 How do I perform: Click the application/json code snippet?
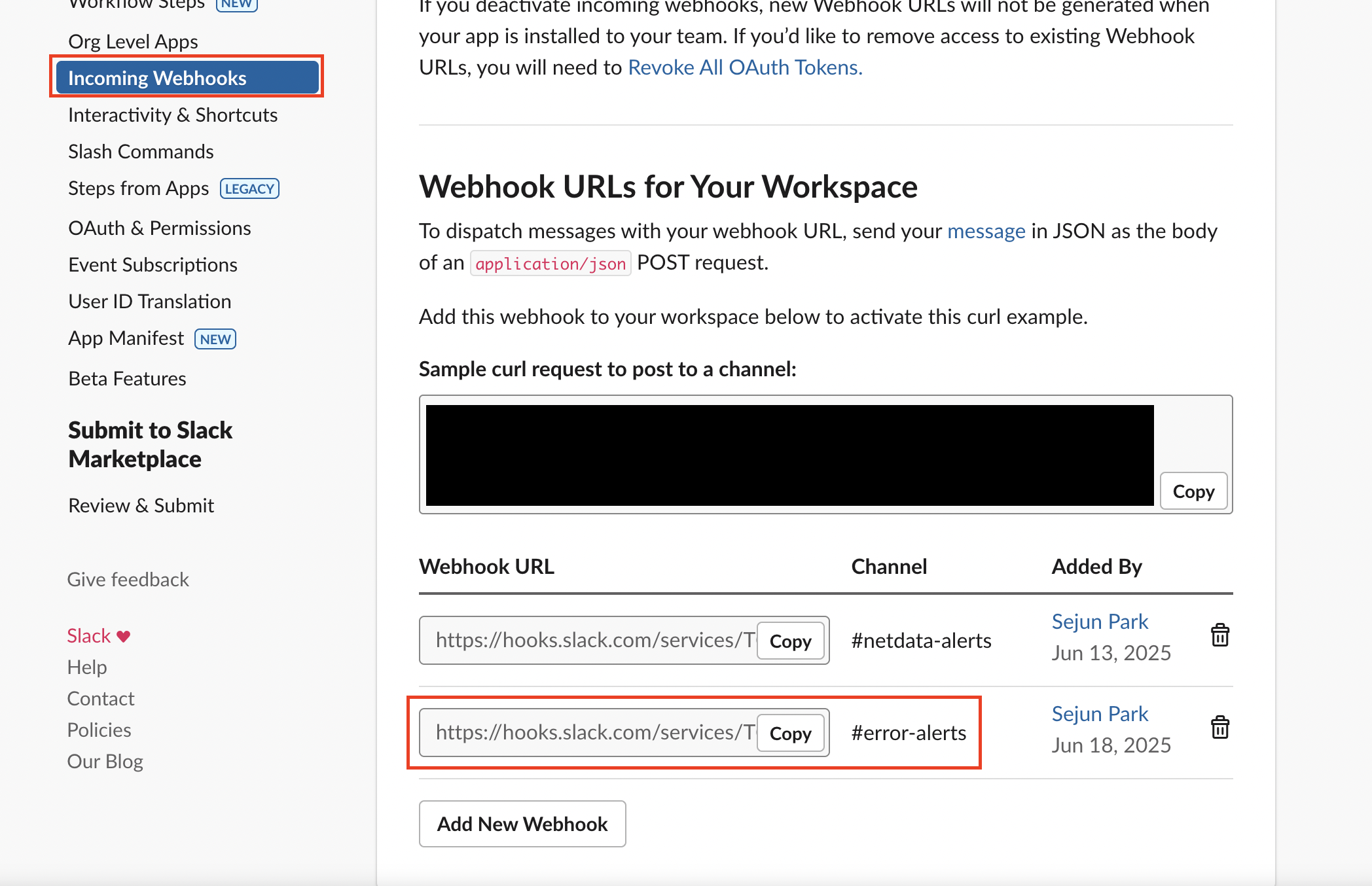pyautogui.click(x=551, y=263)
